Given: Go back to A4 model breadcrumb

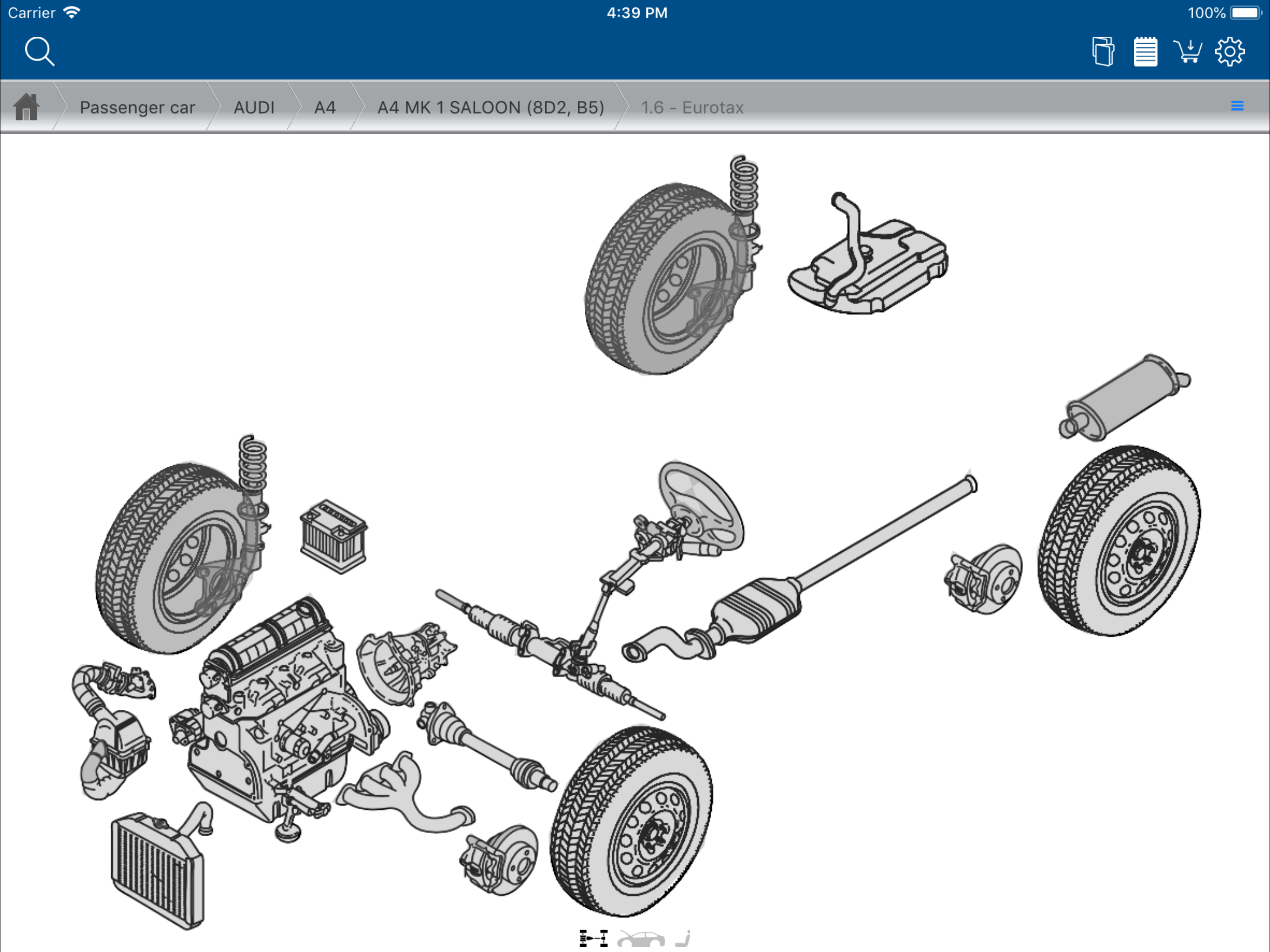Looking at the screenshot, I should point(324,107).
